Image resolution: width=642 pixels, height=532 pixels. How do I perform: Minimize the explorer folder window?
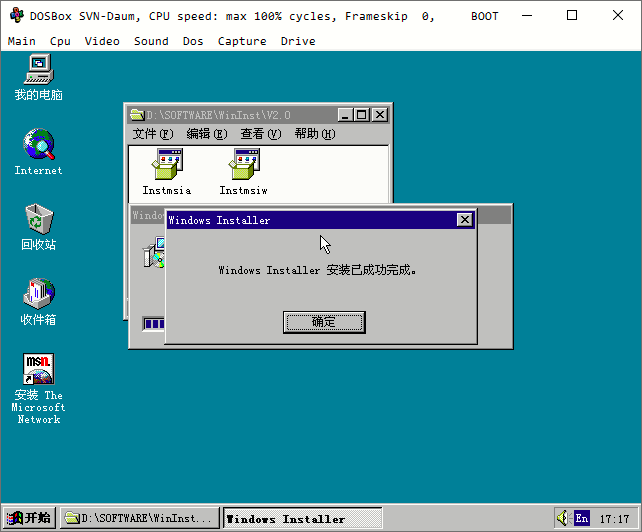(x=345, y=115)
